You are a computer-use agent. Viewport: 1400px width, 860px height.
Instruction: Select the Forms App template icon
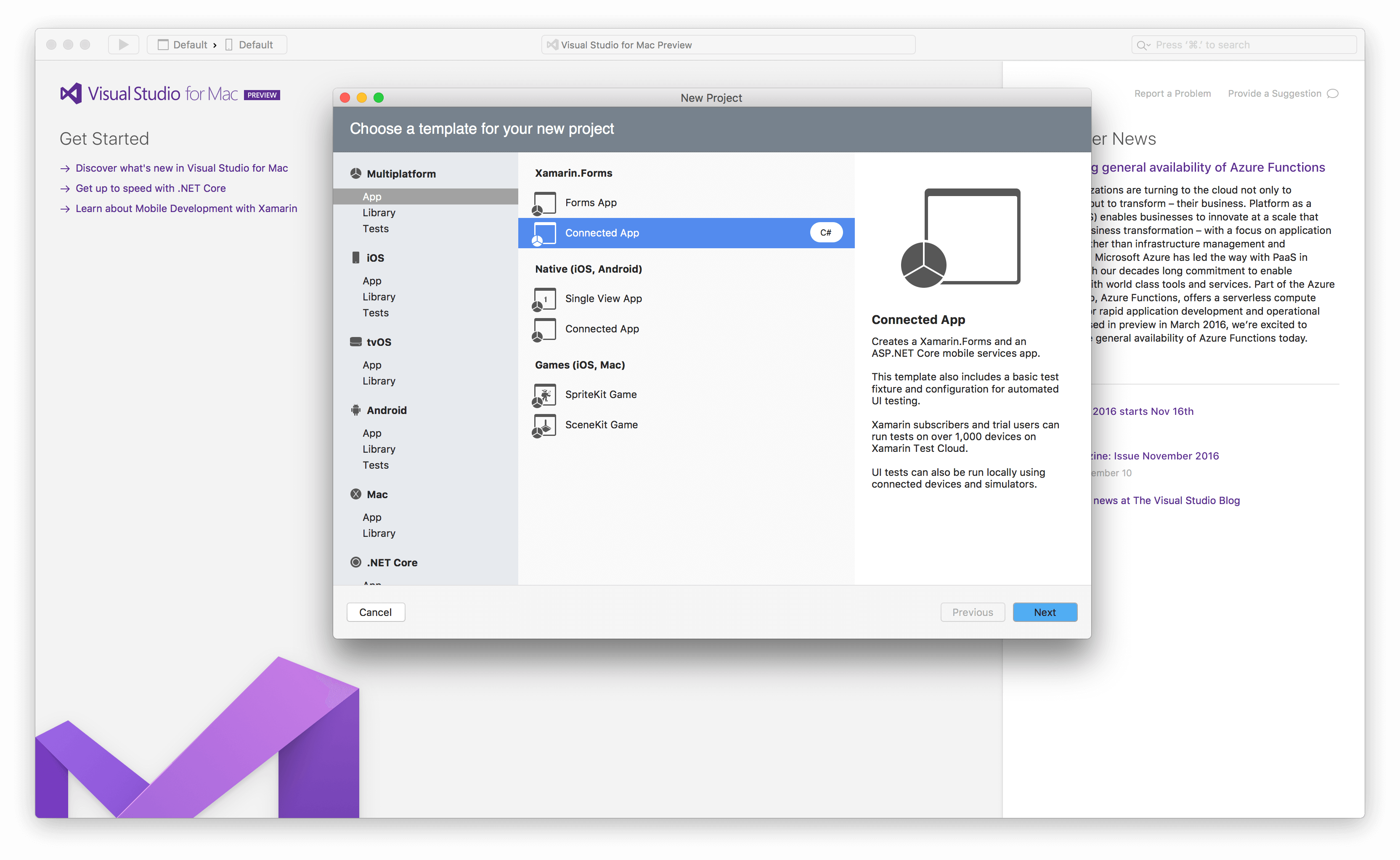pos(544,202)
